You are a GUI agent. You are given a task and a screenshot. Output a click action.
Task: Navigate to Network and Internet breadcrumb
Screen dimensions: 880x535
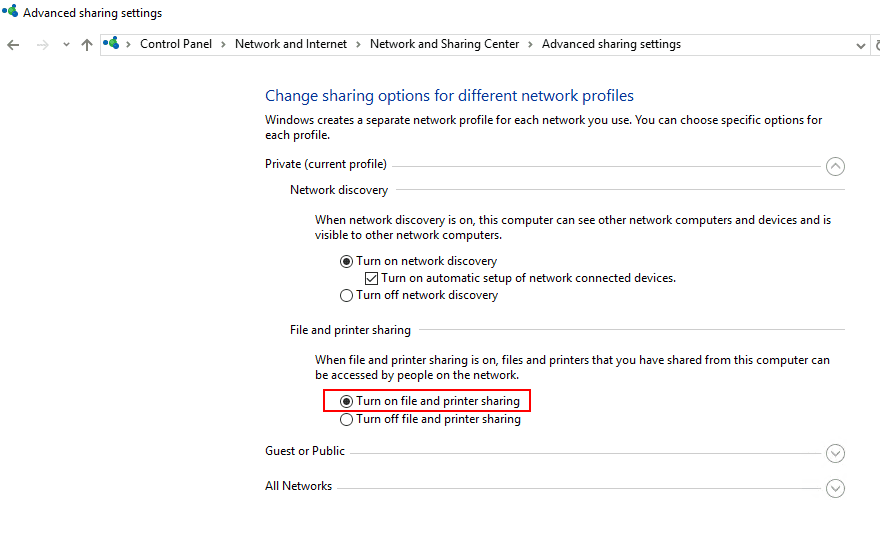[x=291, y=44]
